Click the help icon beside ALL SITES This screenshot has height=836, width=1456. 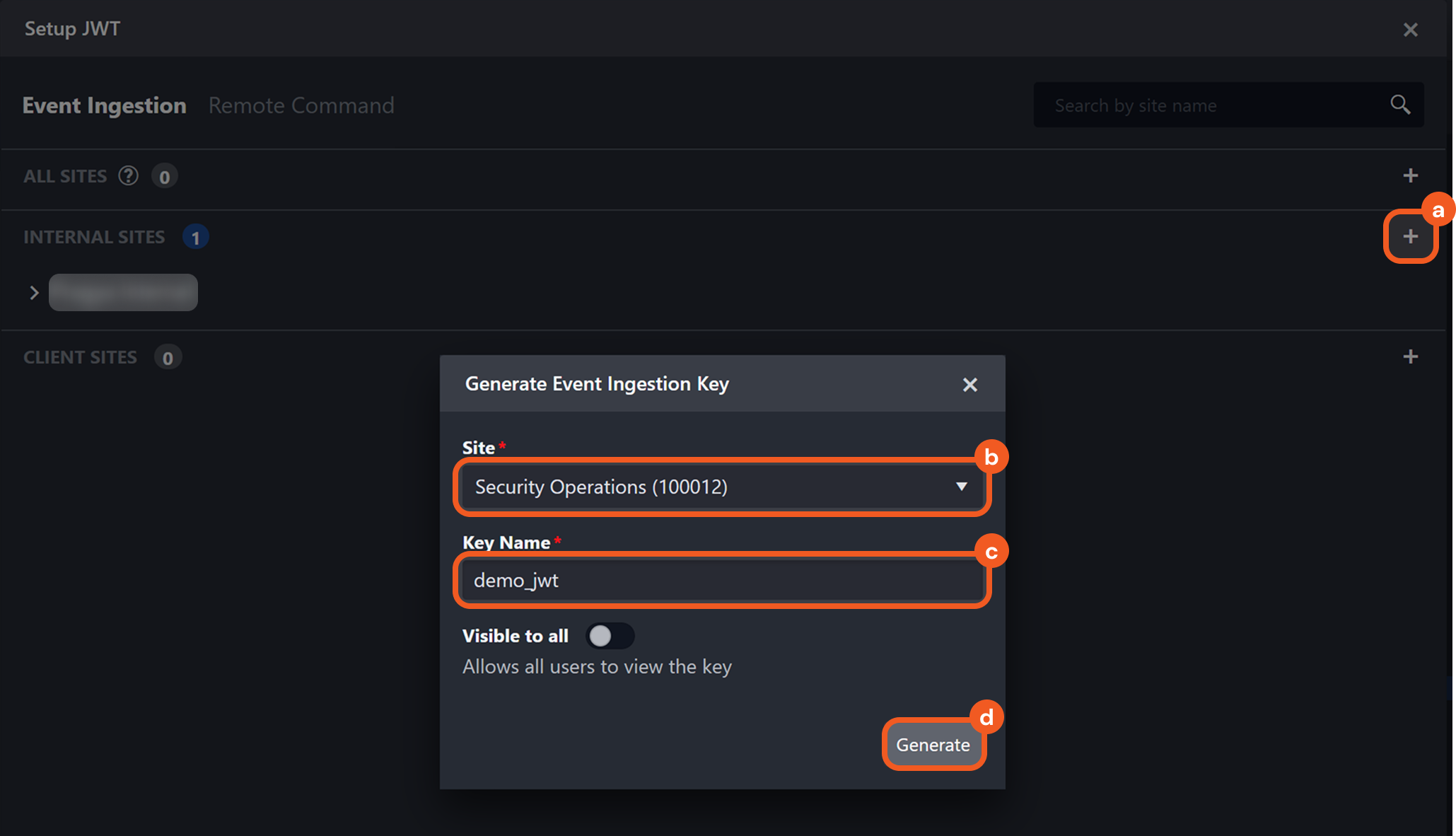[x=128, y=175]
